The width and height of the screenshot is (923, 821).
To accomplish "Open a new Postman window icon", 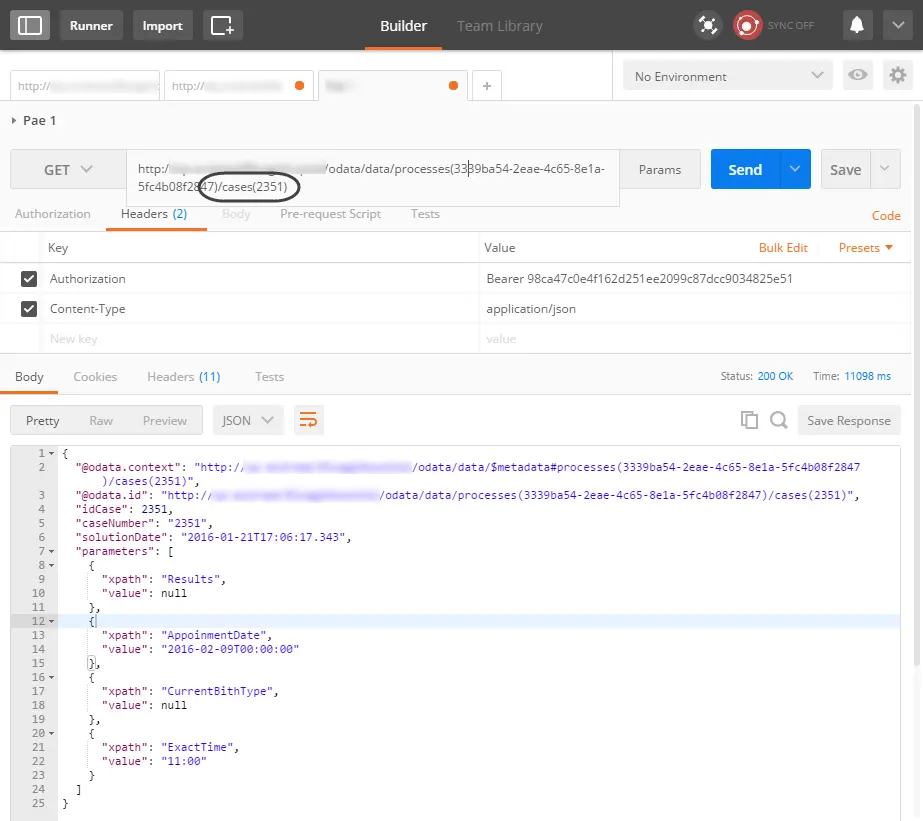I will pyautogui.click(x=223, y=25).
